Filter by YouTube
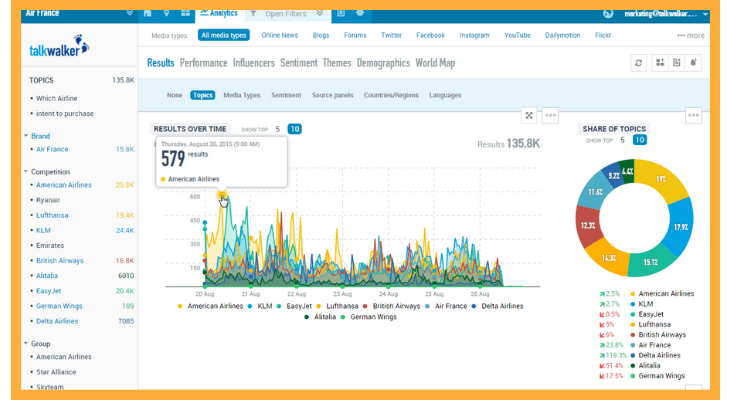The width and height of the screenshot is (730, 400). (x=517, y=35)
